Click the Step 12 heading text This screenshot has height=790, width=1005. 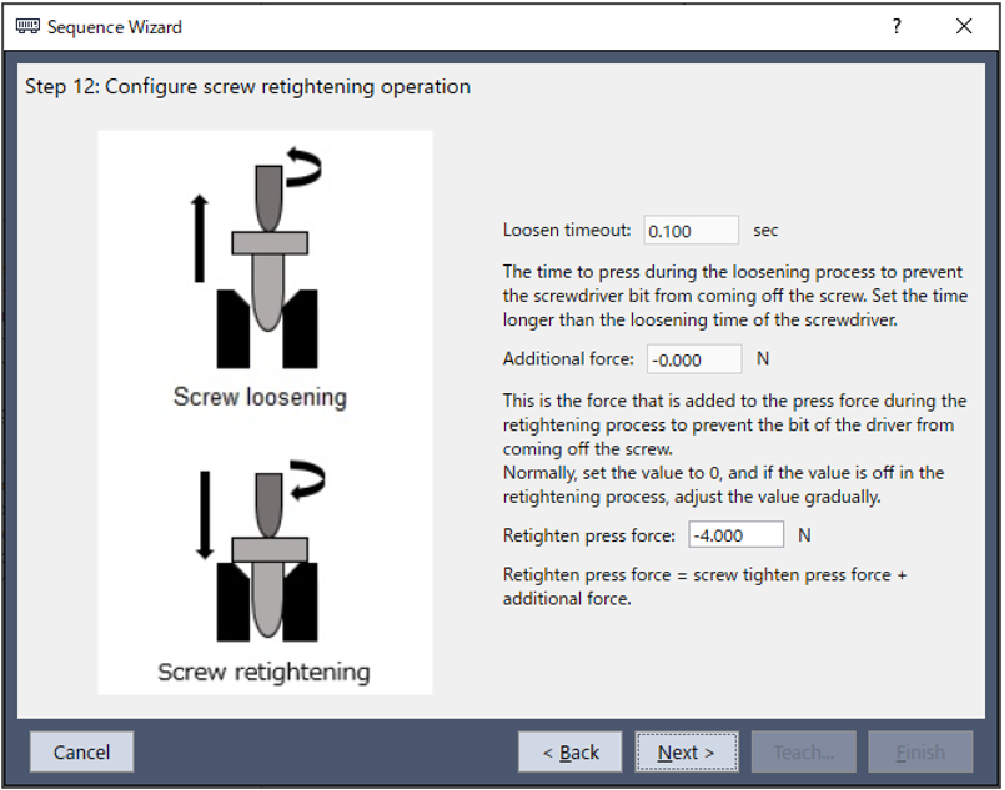(x=248, y=86)
